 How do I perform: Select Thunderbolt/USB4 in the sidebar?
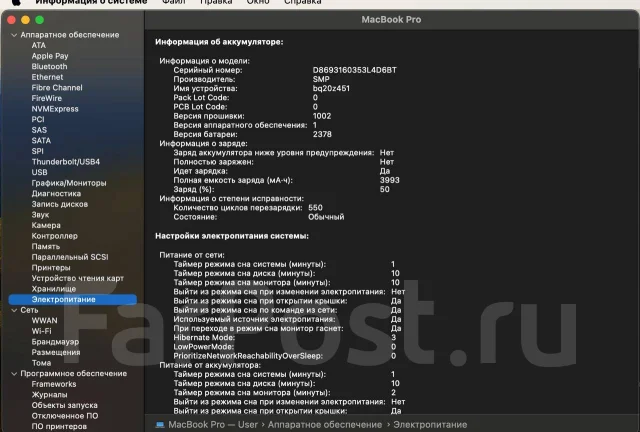coord(66,162)
